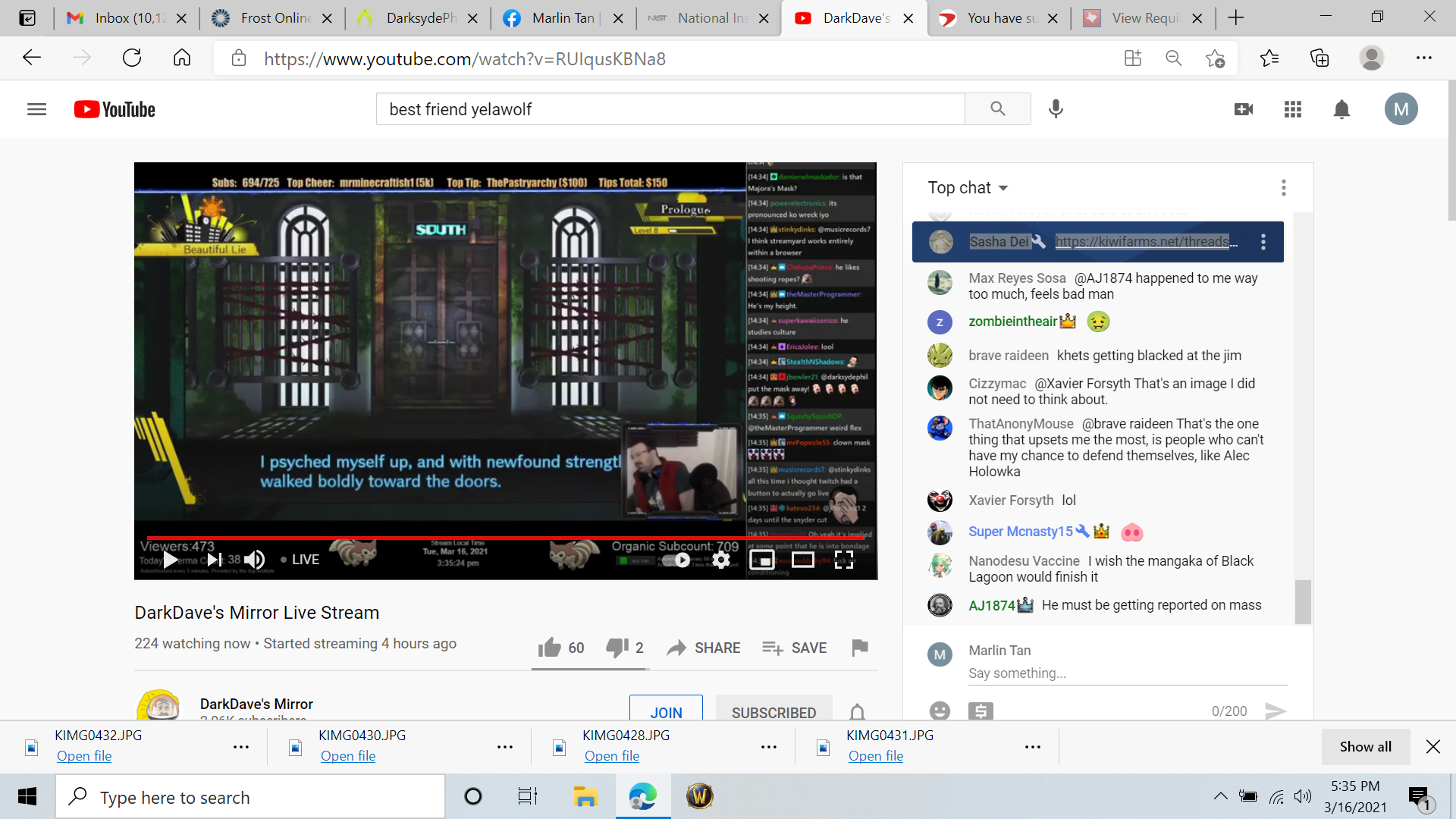Click the Say something chat input
Screen dimensions: 1456x819
tap(1128, 673)
